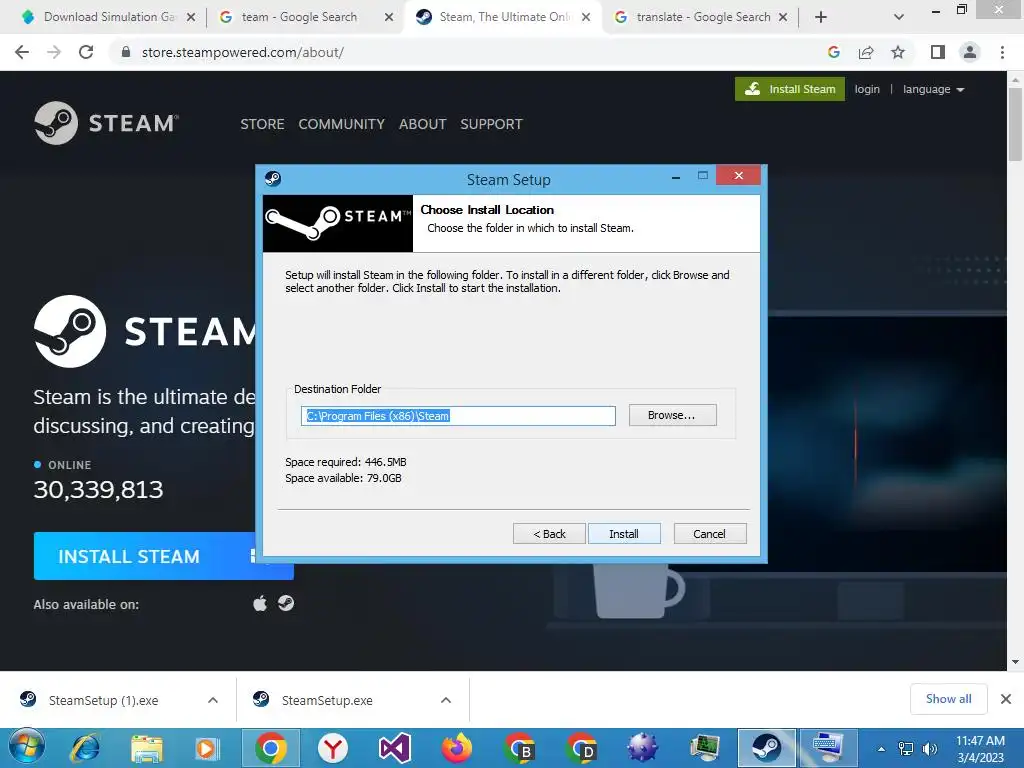The height and width of the screenshot is (768, 1024).
Task: Close the downloads bar
Action: [x=1006, y=699]
